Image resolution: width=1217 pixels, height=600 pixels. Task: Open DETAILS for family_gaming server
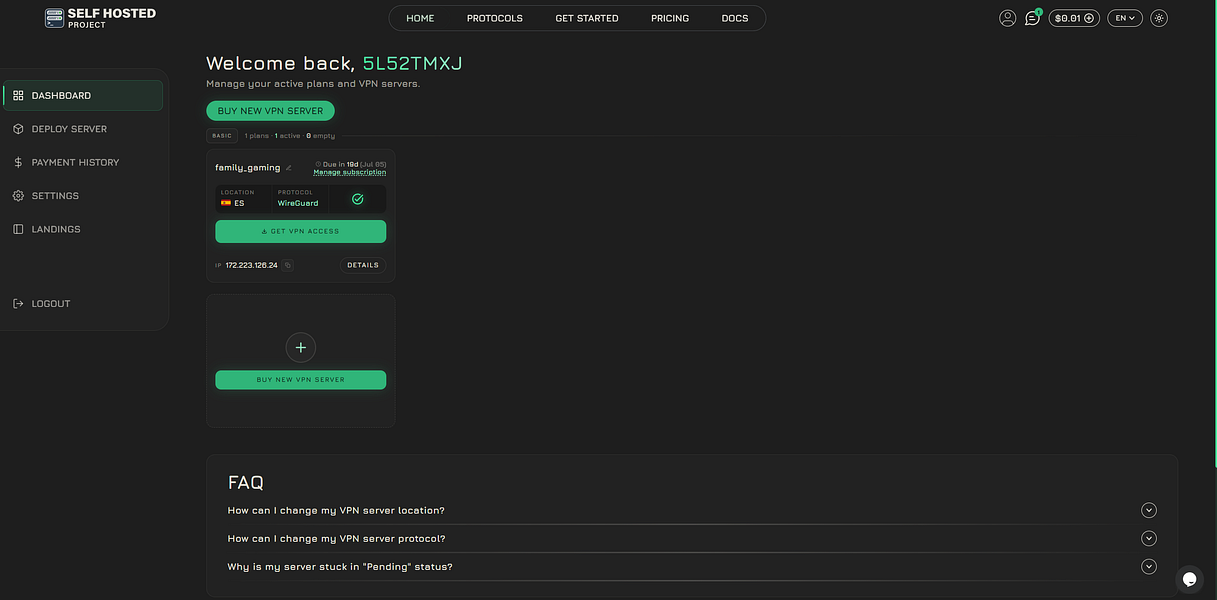(x=363, y=265)
